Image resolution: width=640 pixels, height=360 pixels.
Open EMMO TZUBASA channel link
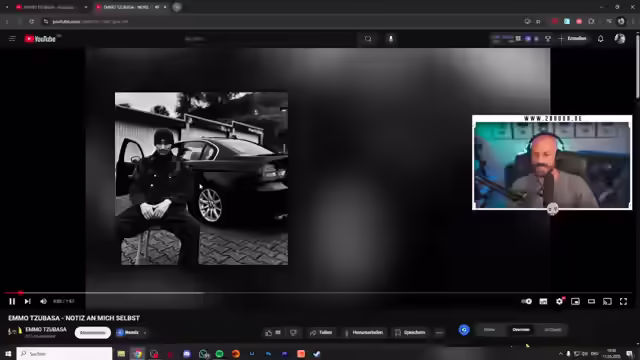point(46,329)
